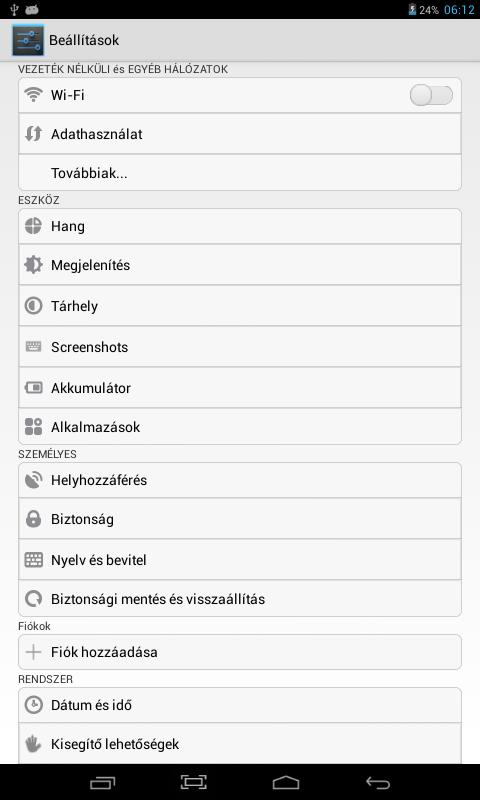Open Dátum és idő settings

tap(240, 705)
